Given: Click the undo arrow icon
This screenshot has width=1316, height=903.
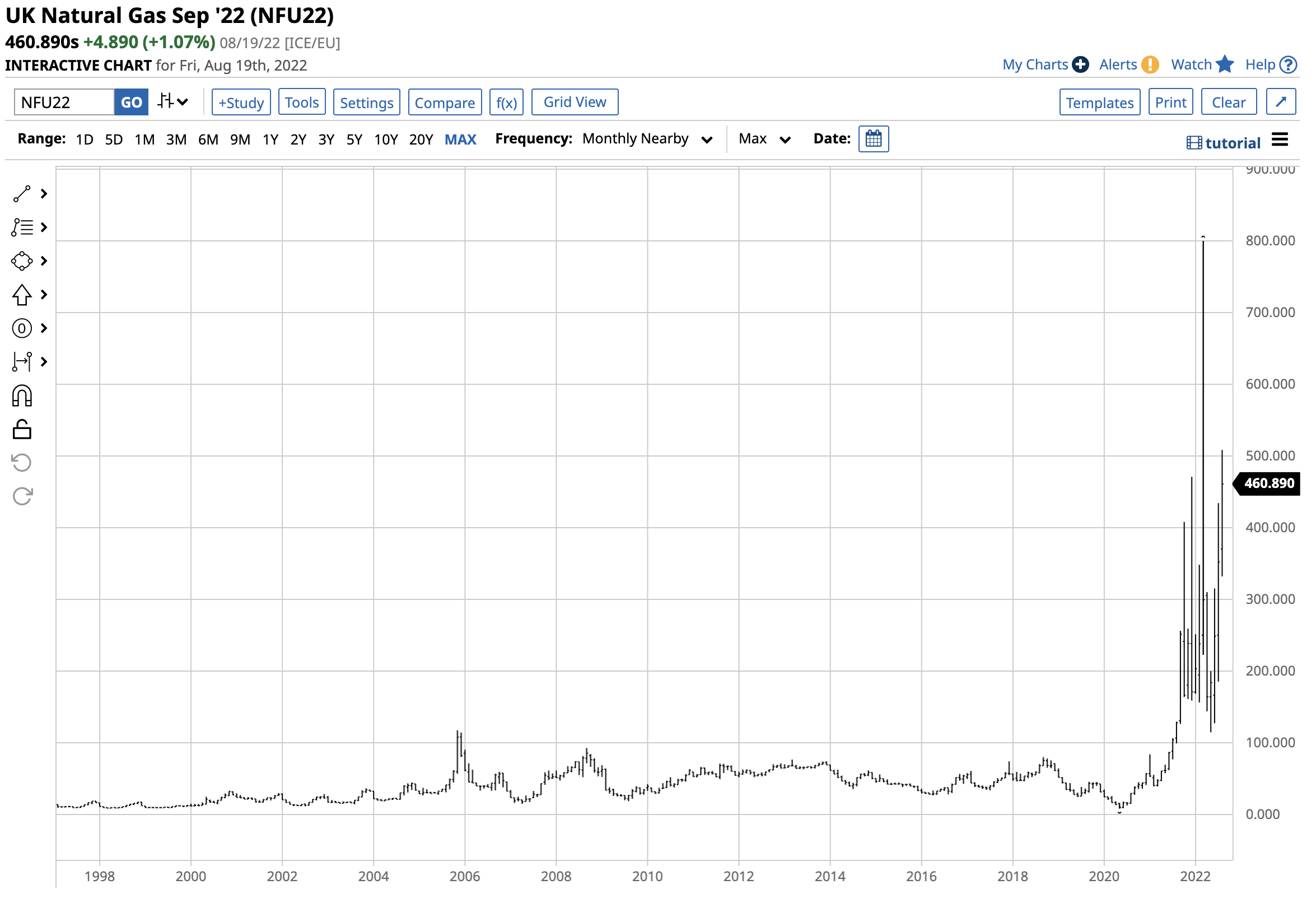Looking at the screenshot, I should [22, 464].
